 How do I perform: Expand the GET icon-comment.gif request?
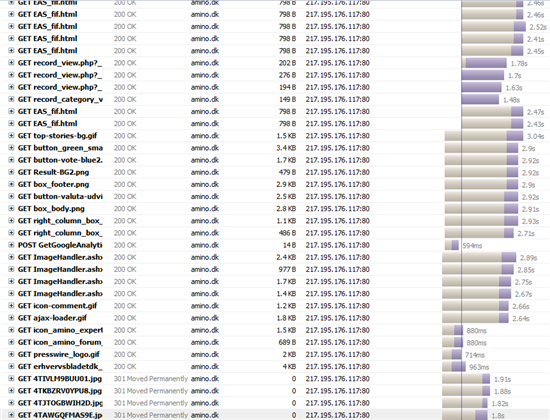(x=11, y=306)
